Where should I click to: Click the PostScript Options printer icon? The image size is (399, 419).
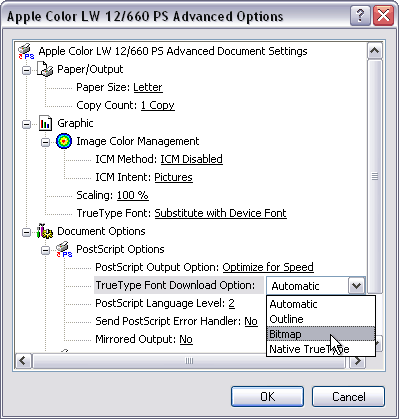pos(64,249)
